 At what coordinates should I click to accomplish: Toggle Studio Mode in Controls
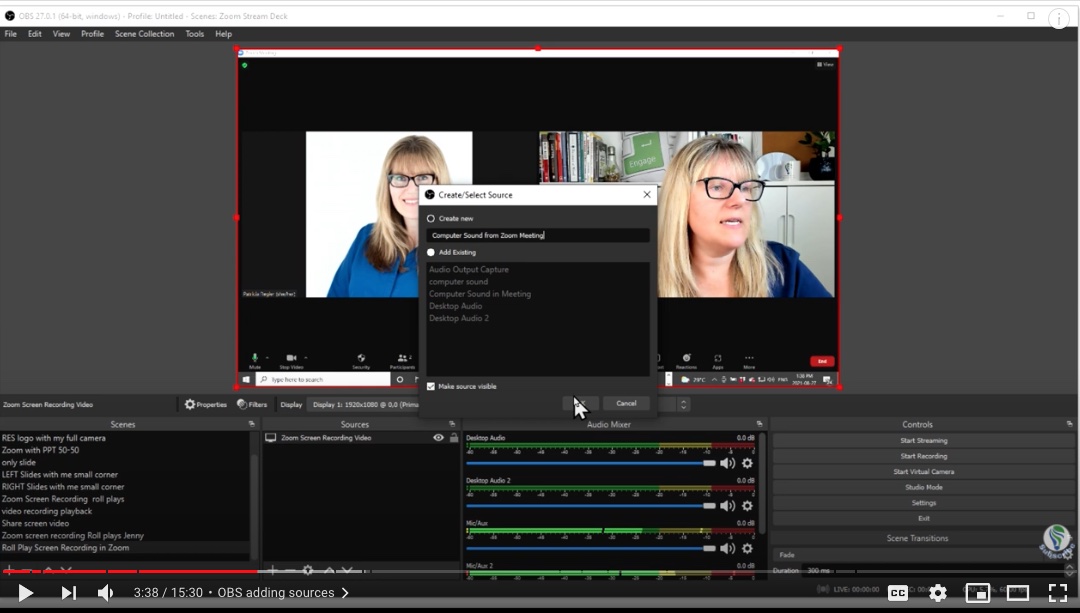(924, 487)
